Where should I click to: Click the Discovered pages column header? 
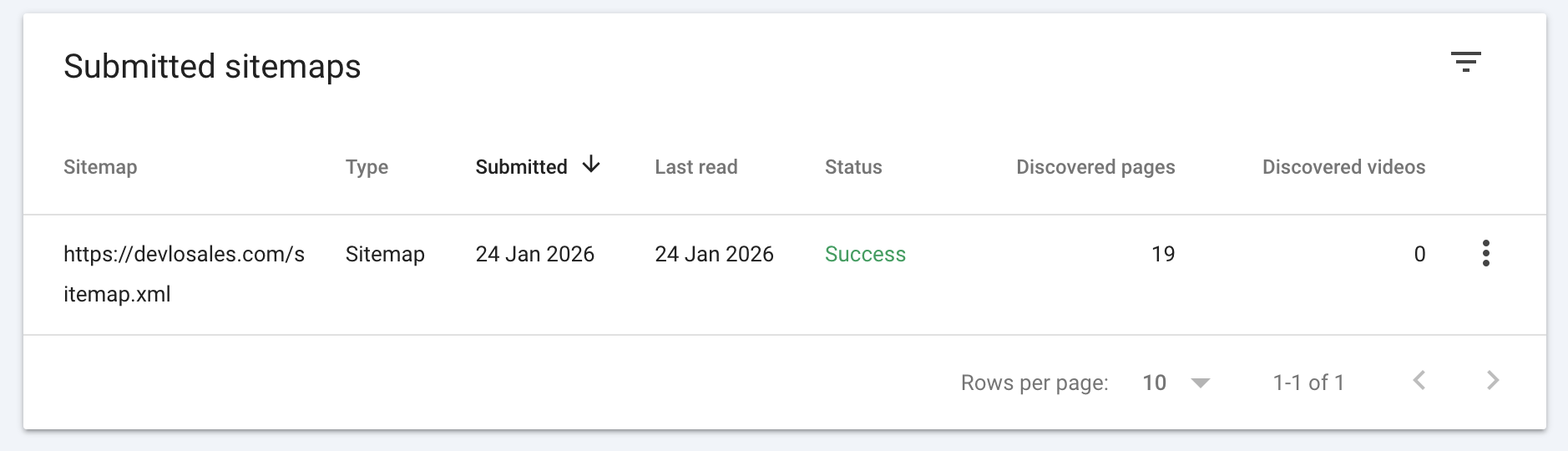pyautogui.click(x=1095, y=167)
